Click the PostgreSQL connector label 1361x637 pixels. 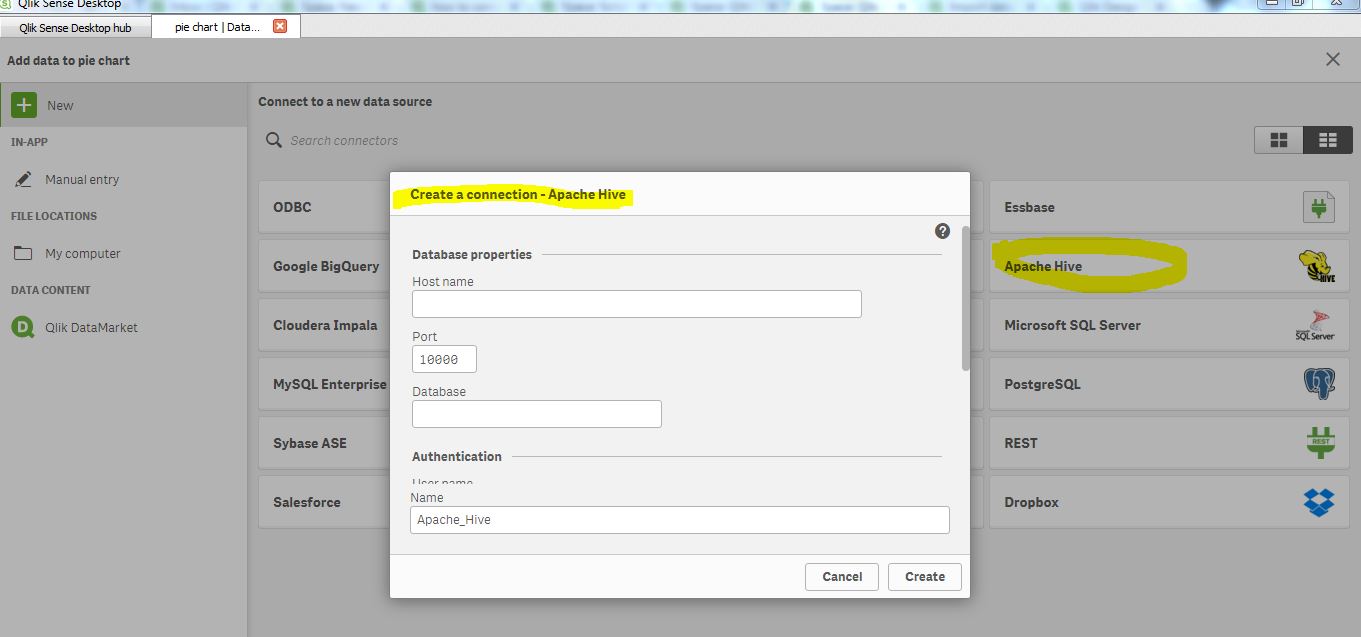[x=1042, y=384]
